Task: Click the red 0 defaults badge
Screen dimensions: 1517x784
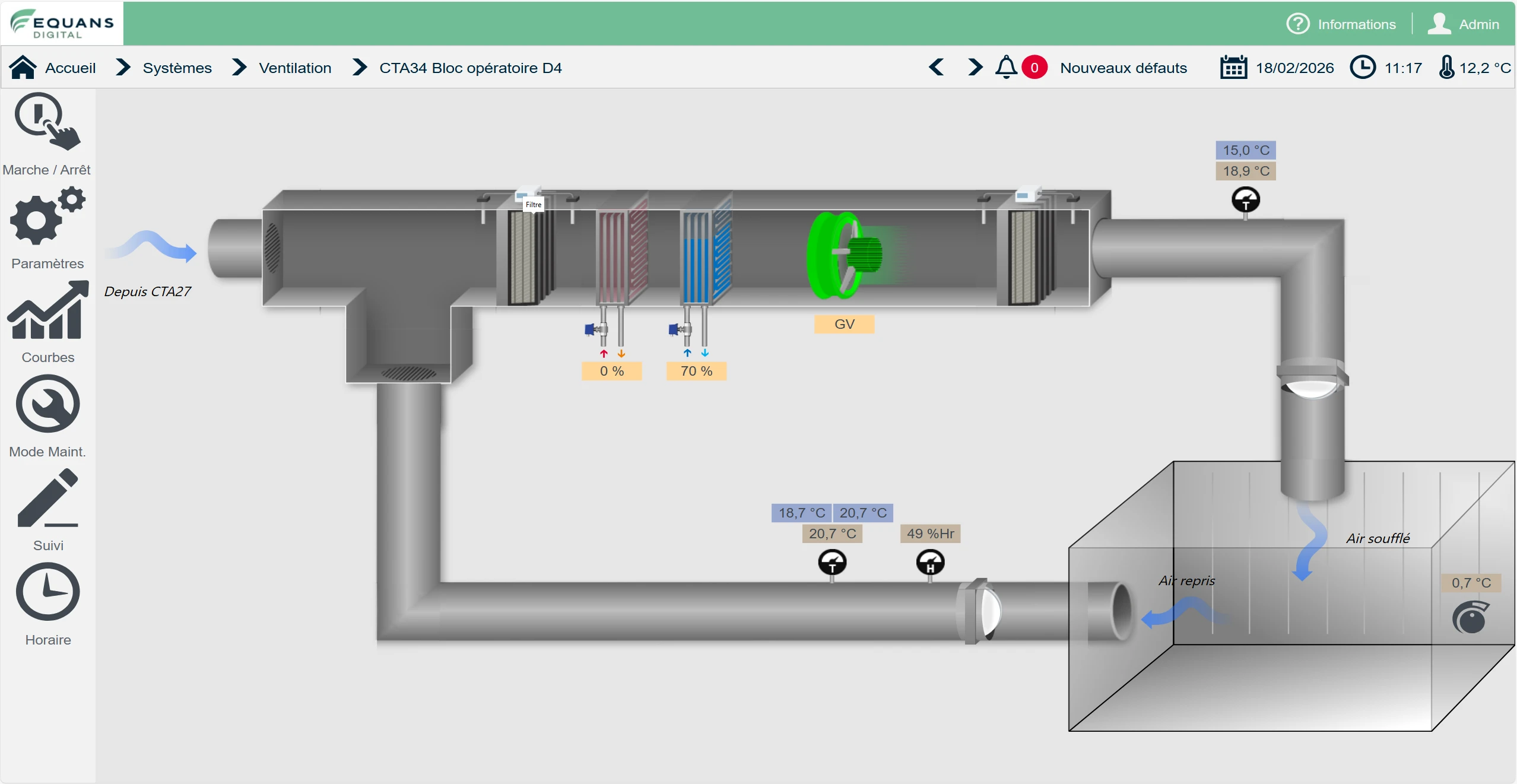Action: point(1034,68)
